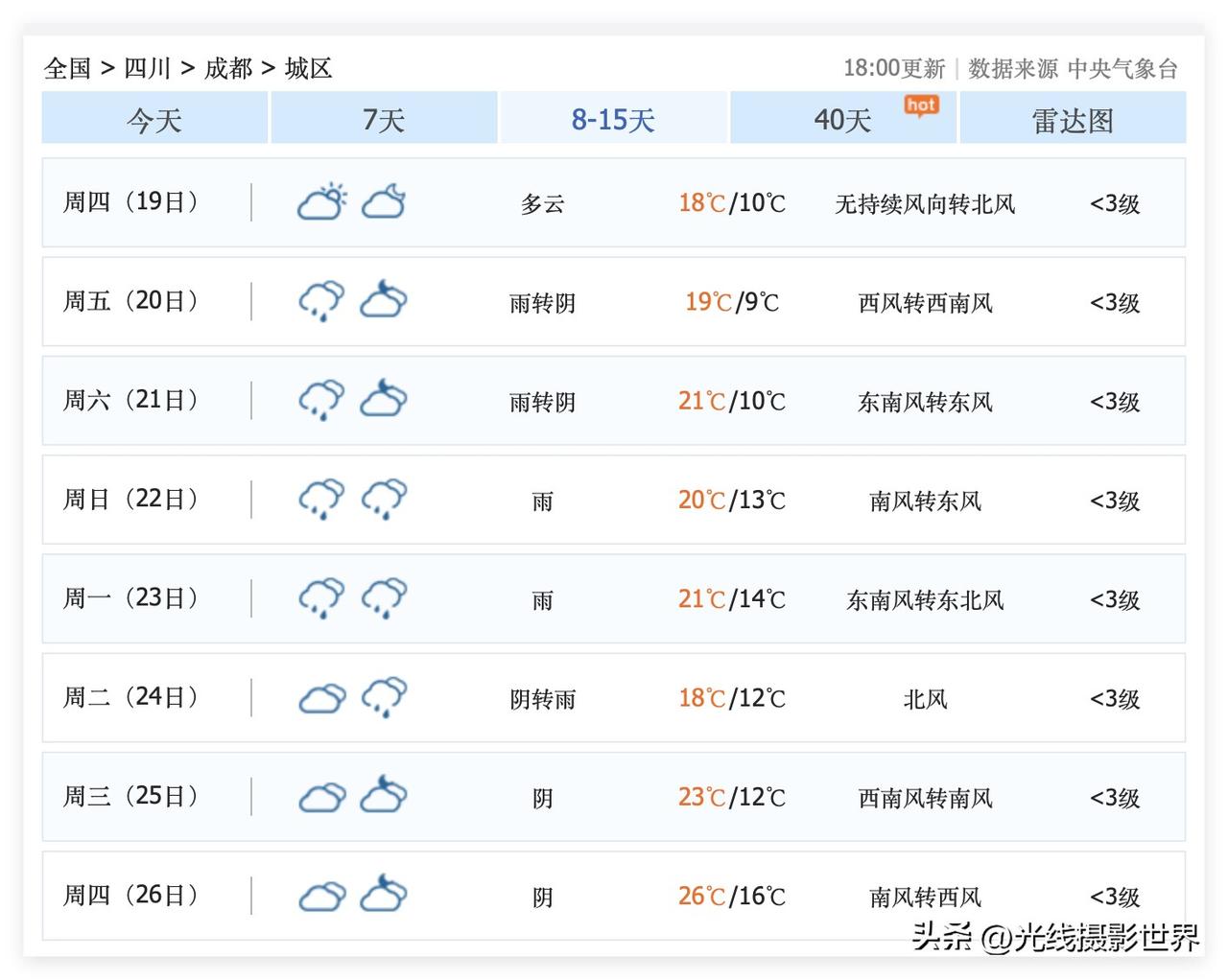
Task: Click the 周日 22日 daytime rain icon
Action: 321,500
